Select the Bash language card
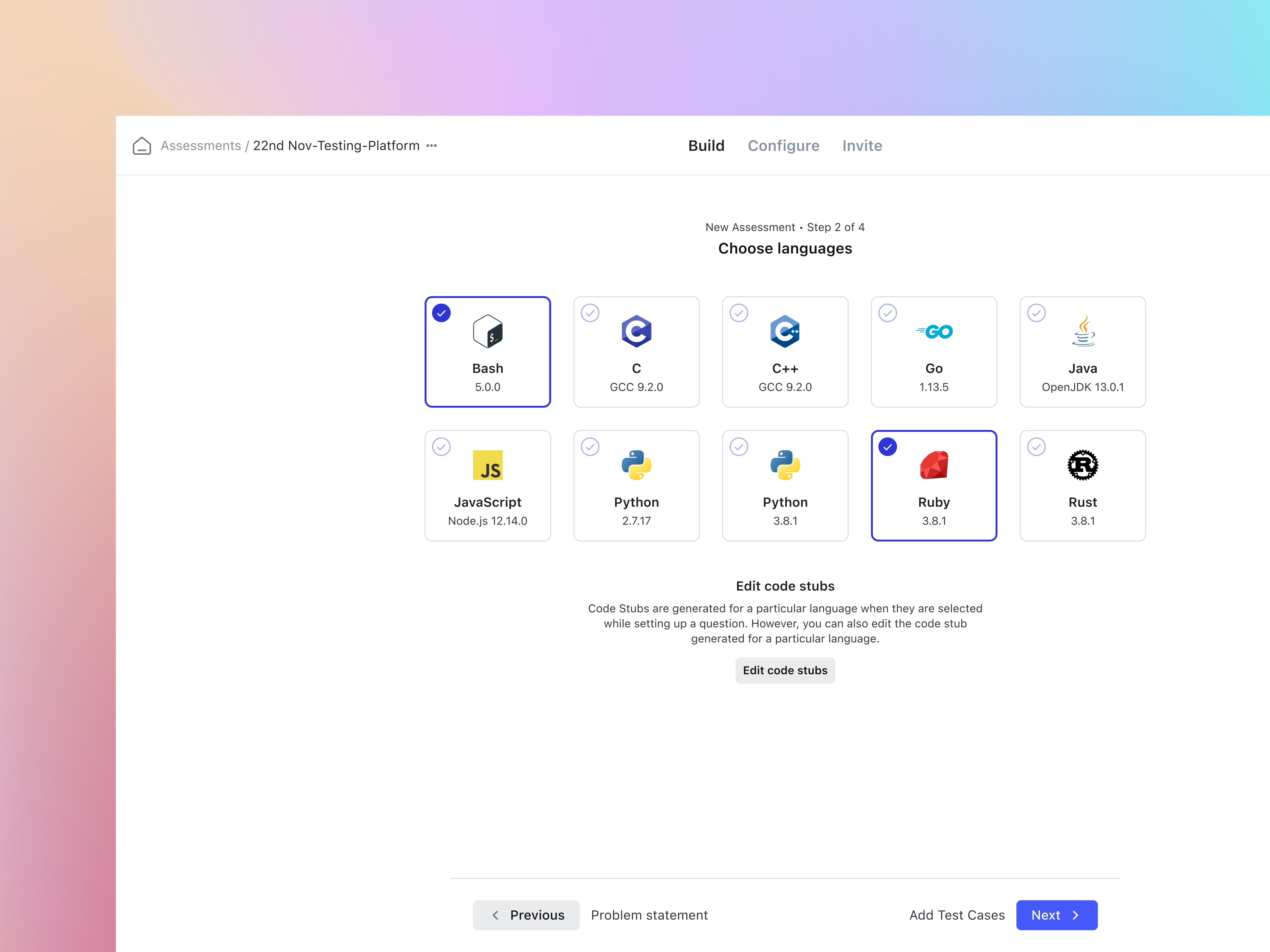 (x=487, y=352)
